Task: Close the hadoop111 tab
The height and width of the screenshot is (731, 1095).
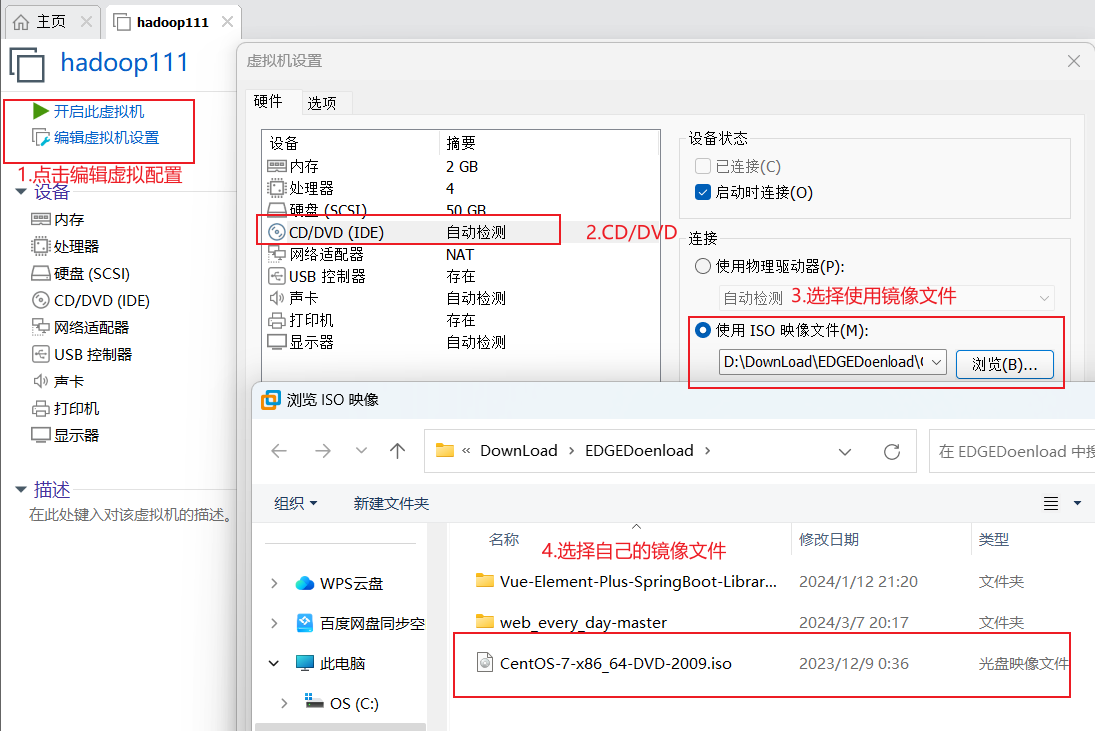Action: click(227, 22)
